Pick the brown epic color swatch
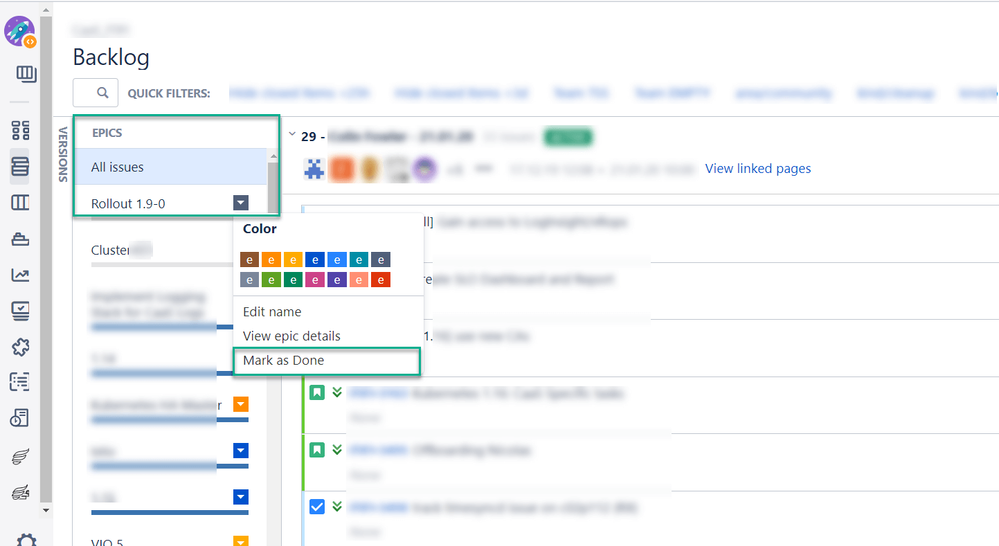This screenshot has width=999, height=546. coord(250,259)
